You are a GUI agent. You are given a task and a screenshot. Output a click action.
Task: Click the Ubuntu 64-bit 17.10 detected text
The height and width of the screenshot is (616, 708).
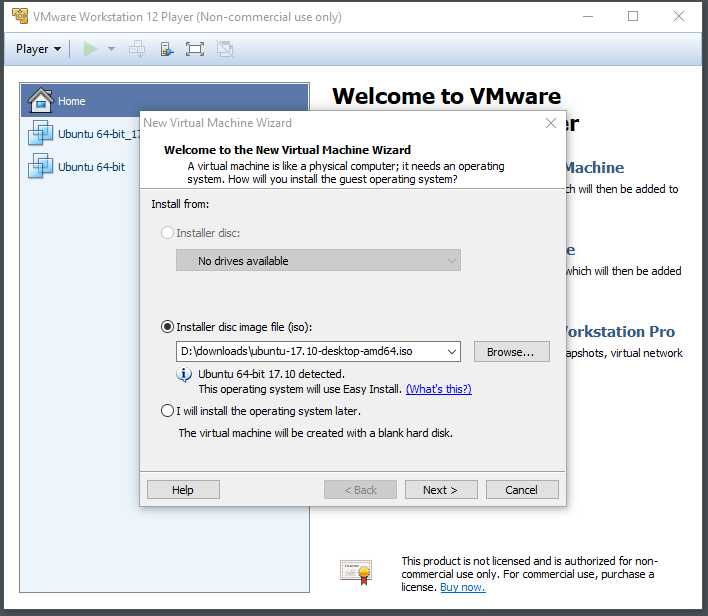[x=271, y=374]
